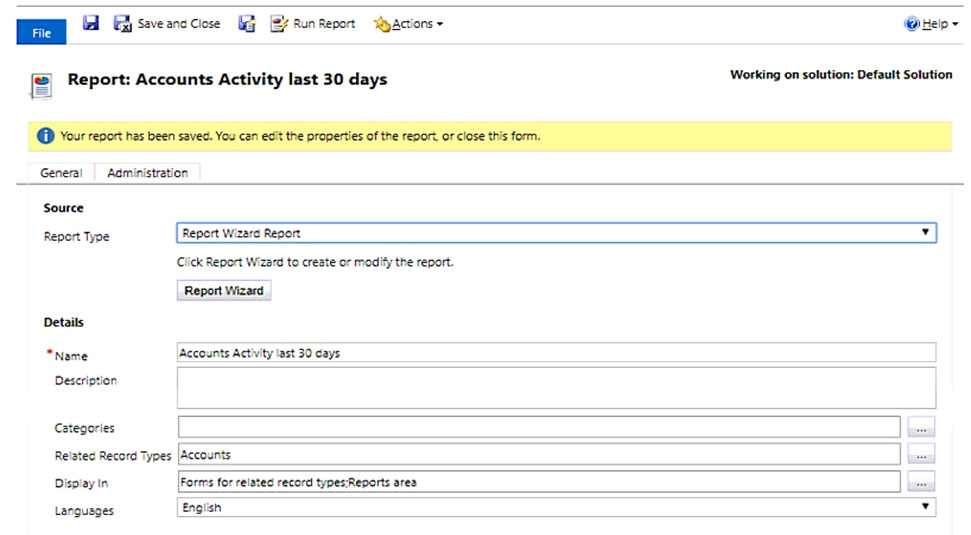Open the File menu

point(41,32)
